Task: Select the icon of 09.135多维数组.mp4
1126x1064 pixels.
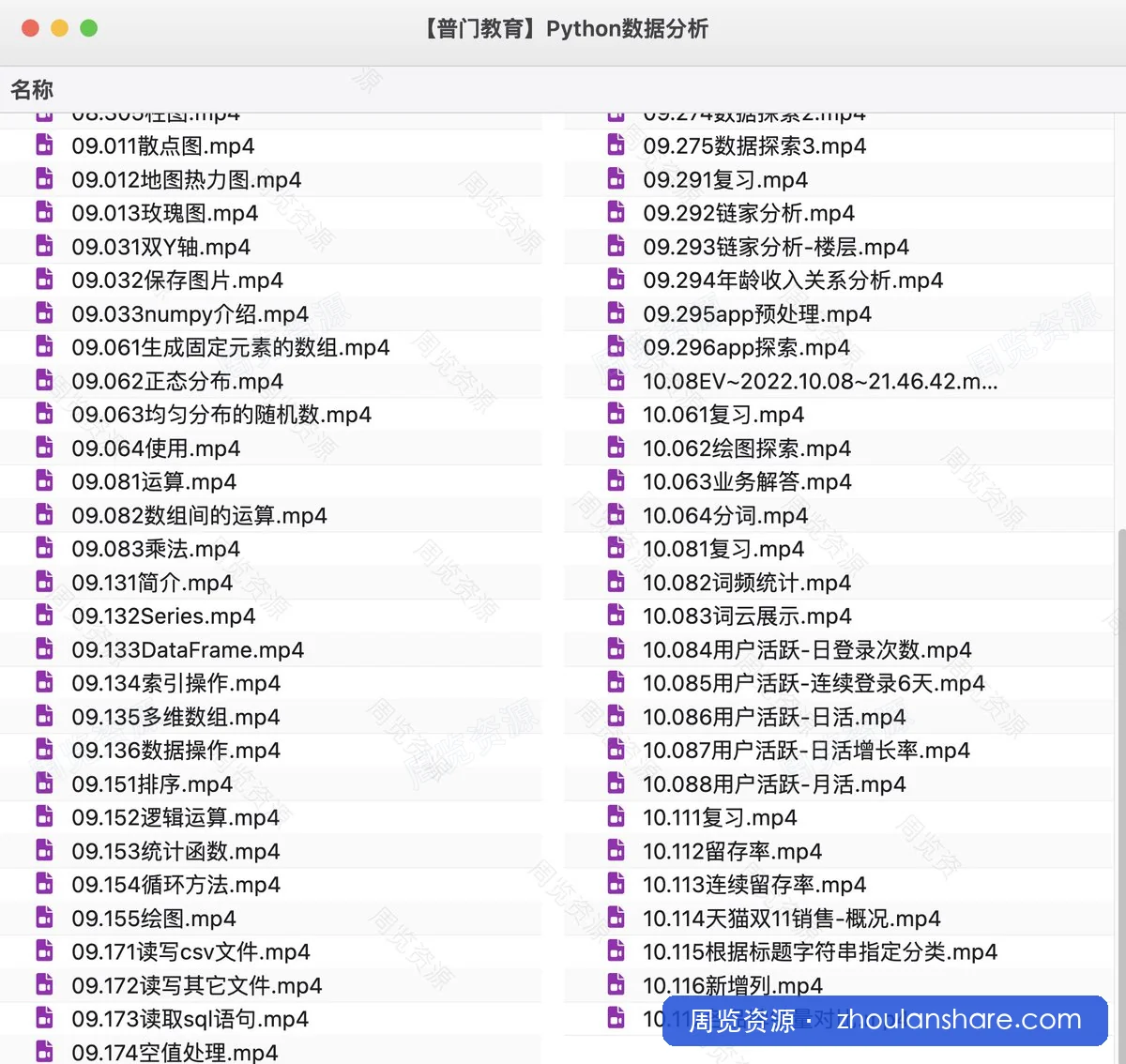Action: click(x=44, y=717)
